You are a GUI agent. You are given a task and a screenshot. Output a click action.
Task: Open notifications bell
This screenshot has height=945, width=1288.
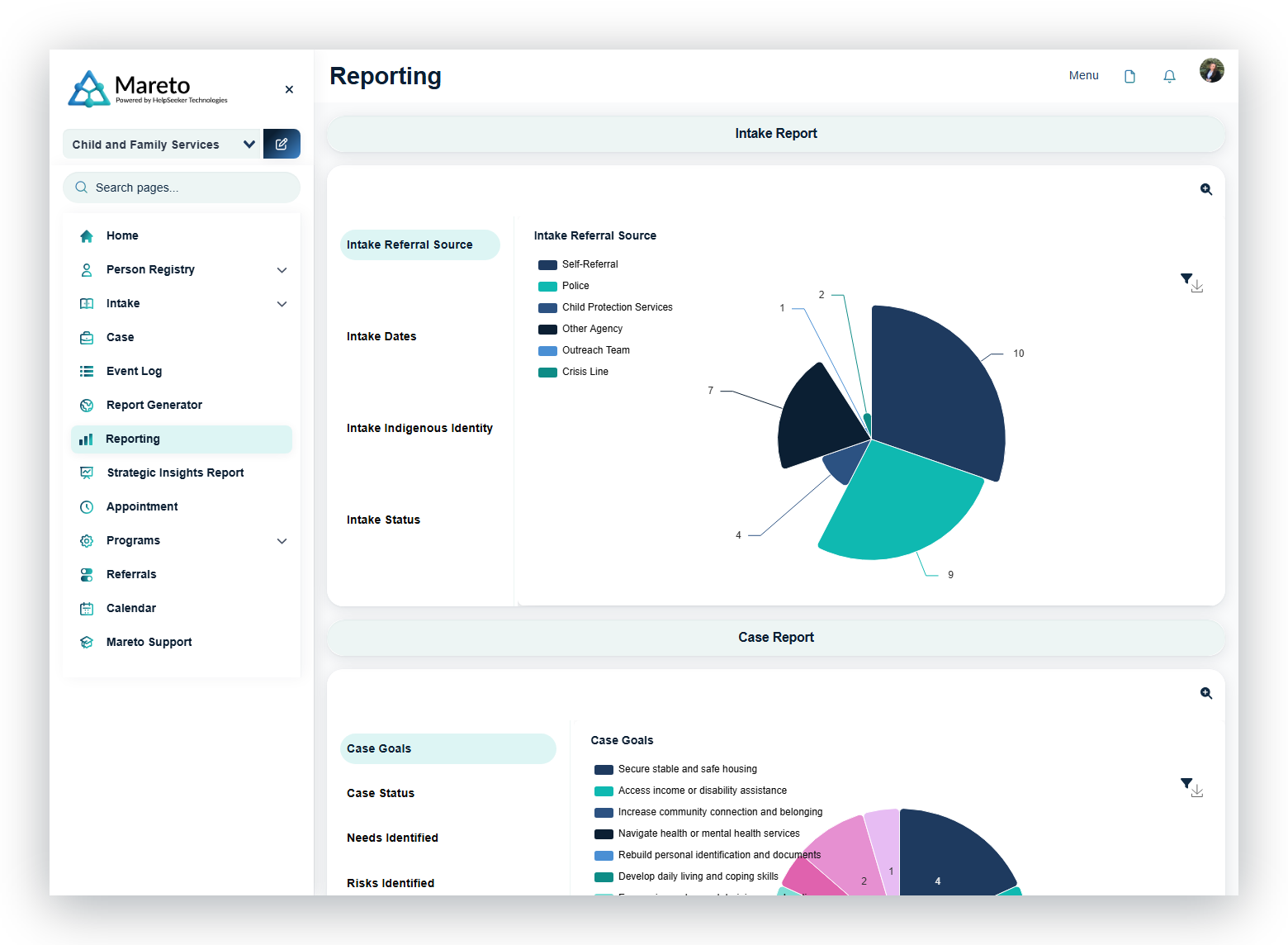click(1169, 76)
